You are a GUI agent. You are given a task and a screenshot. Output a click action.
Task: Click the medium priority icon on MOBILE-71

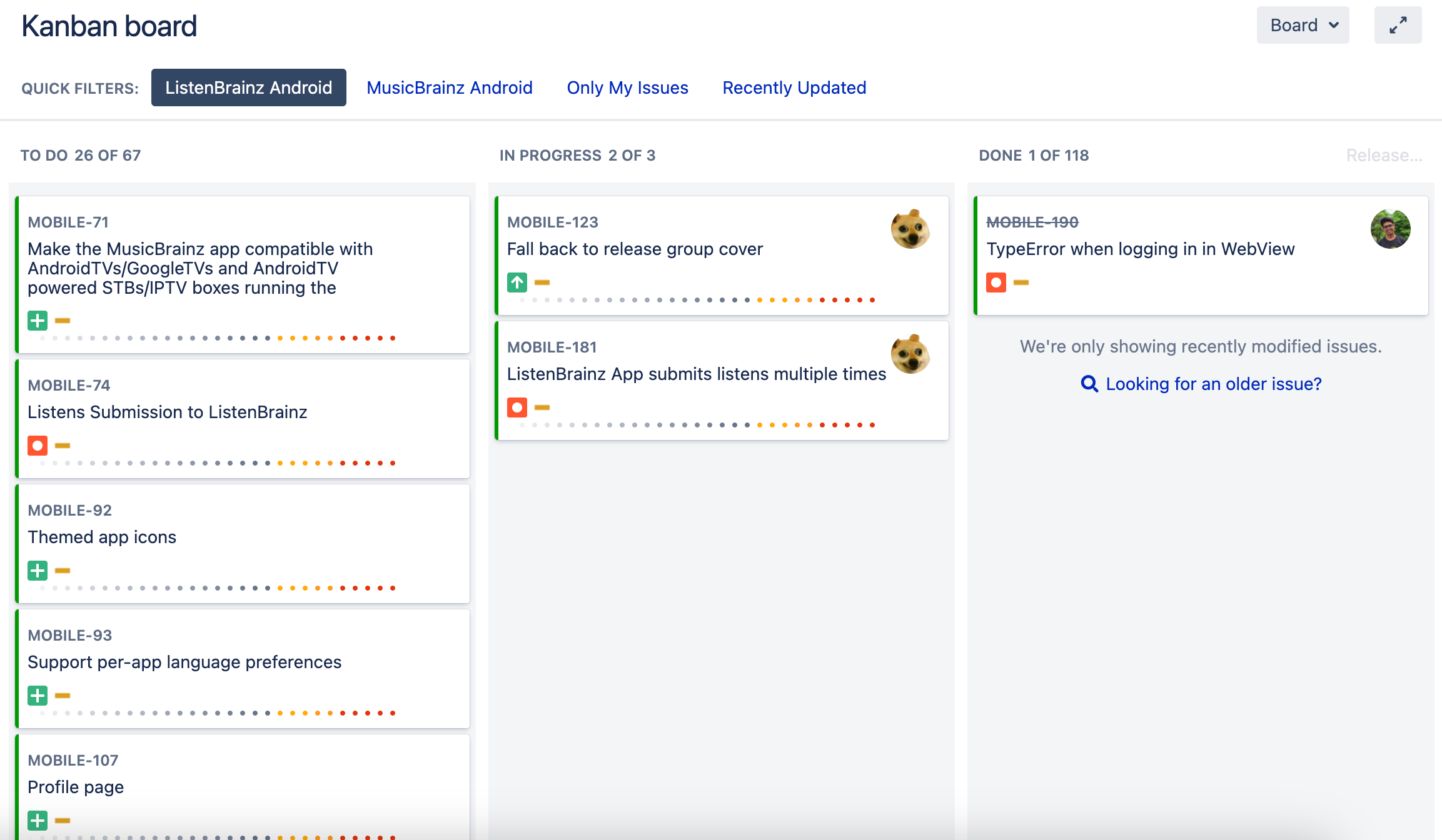click(63, 321)
